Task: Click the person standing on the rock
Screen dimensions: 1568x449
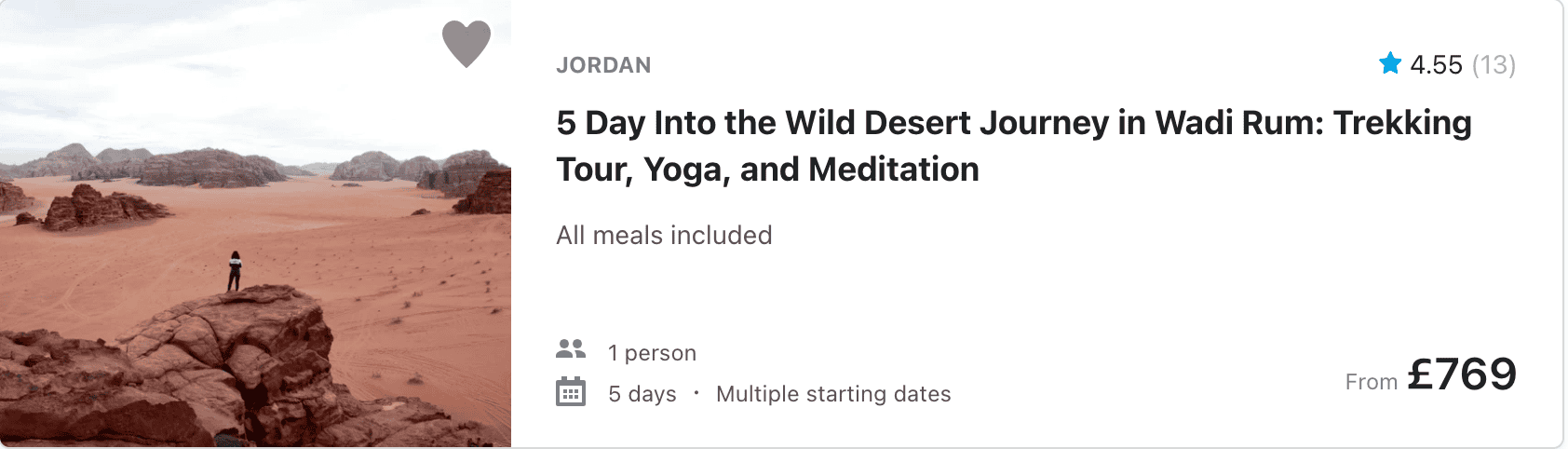Action: tap(235, 271)
